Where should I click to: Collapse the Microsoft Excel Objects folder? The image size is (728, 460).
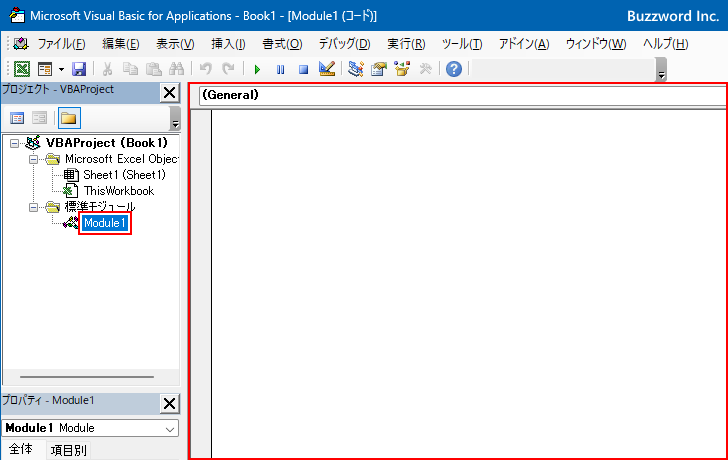pyautogui.click(x=33, y=159)
